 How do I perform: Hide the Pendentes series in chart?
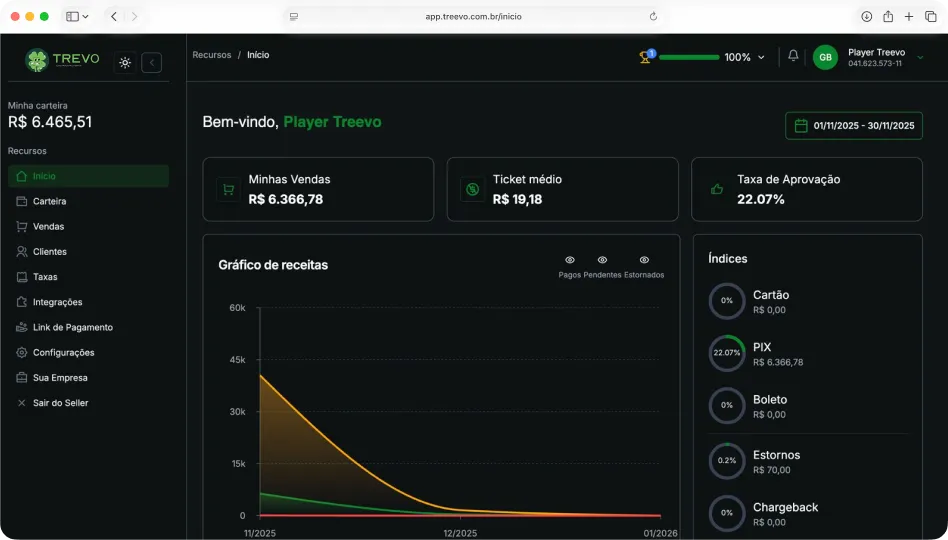(602, 260)
